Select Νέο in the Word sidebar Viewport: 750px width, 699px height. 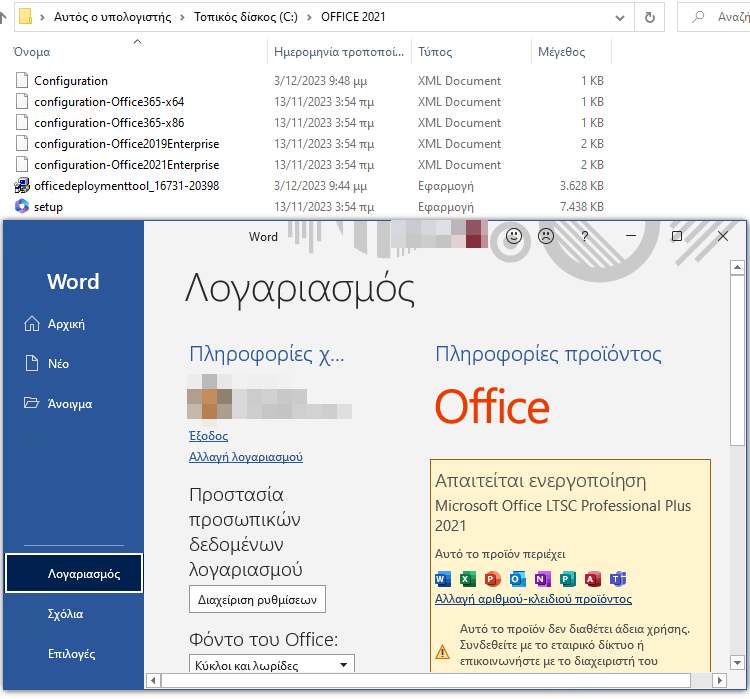(58, 364)
